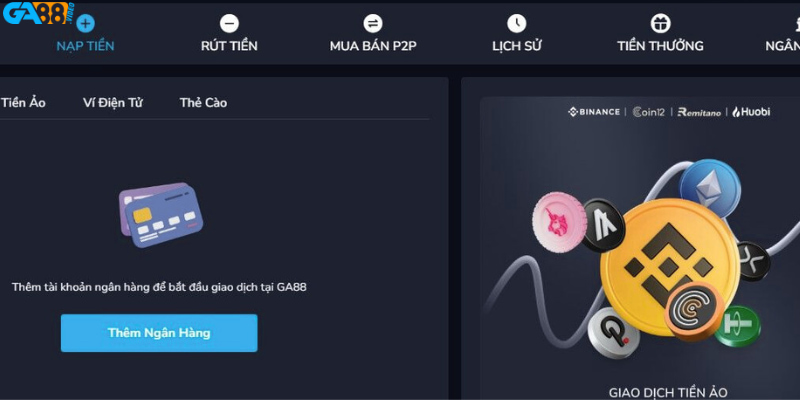Click the clock icon for Lịch Sử
Screen dimensions: 800x400
click(516, 23)
